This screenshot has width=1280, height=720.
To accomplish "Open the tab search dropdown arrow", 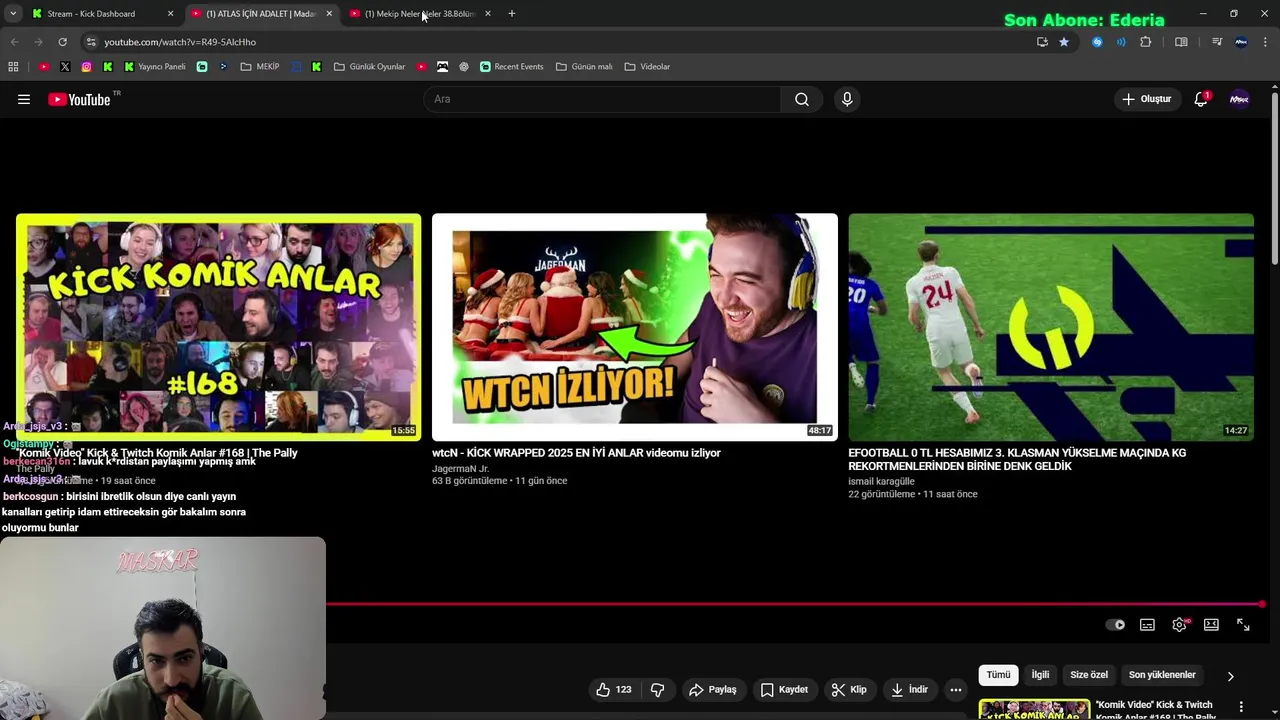I will pyautogui.click(x=13, y=14).
